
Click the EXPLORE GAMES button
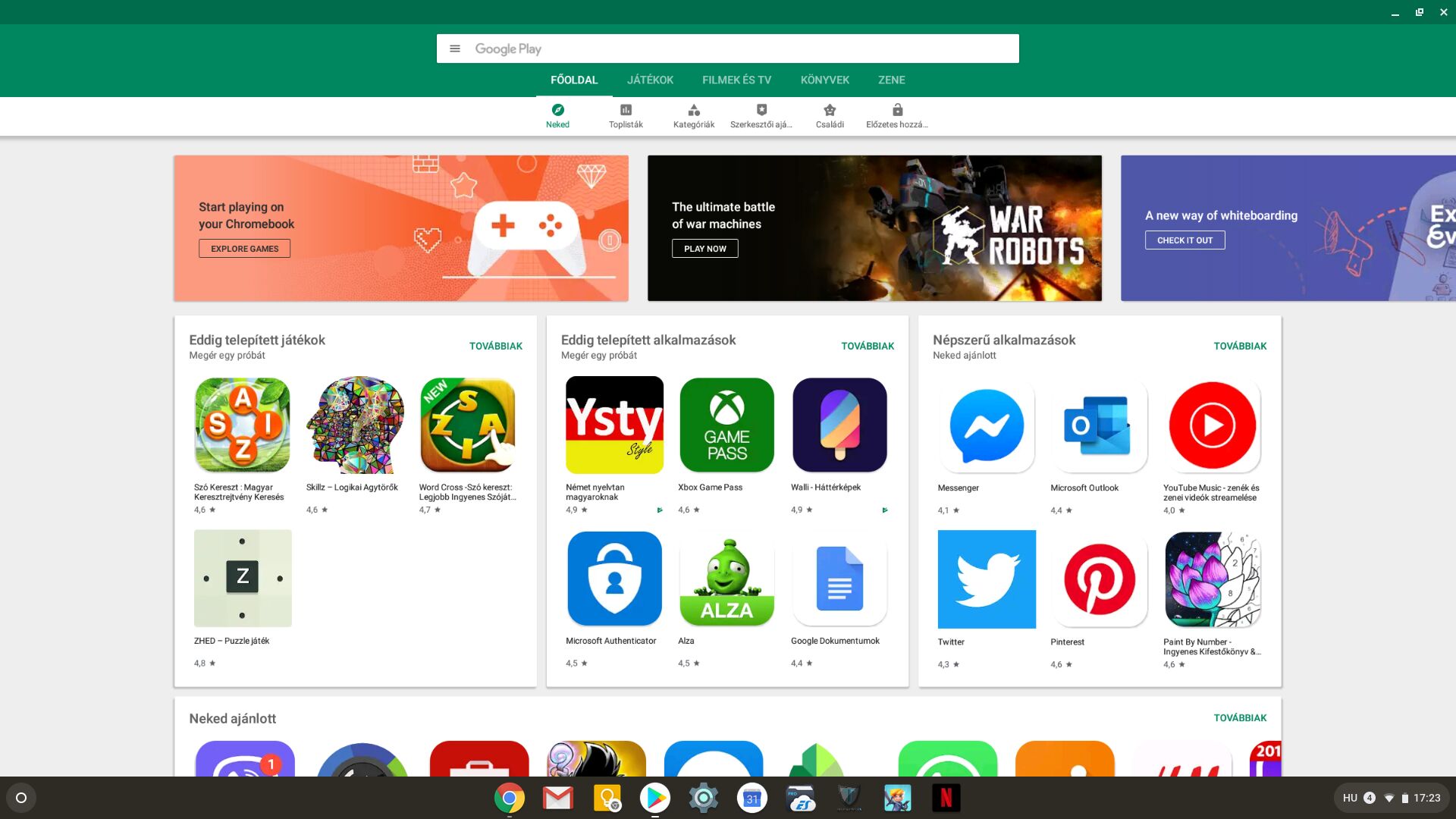click(244, 249)
